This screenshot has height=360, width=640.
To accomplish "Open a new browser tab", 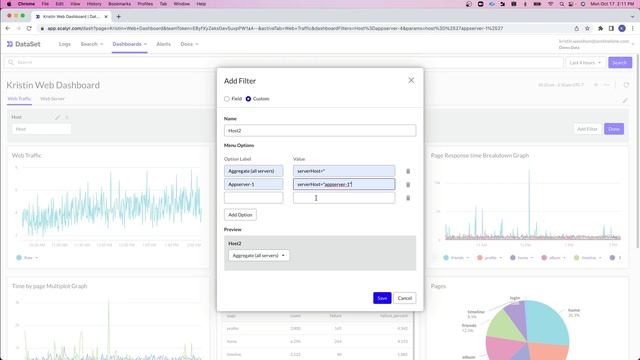I will tap(118, 16).
